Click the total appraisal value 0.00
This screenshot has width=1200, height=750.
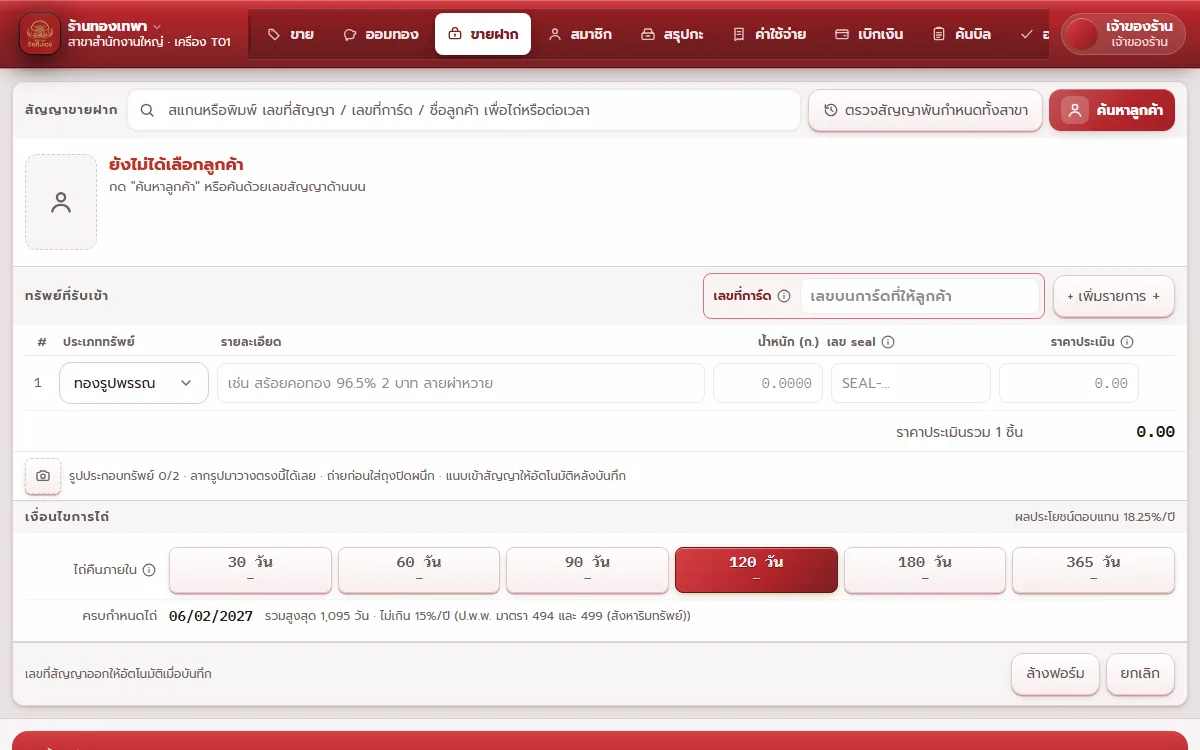[x=1155, y=432]
